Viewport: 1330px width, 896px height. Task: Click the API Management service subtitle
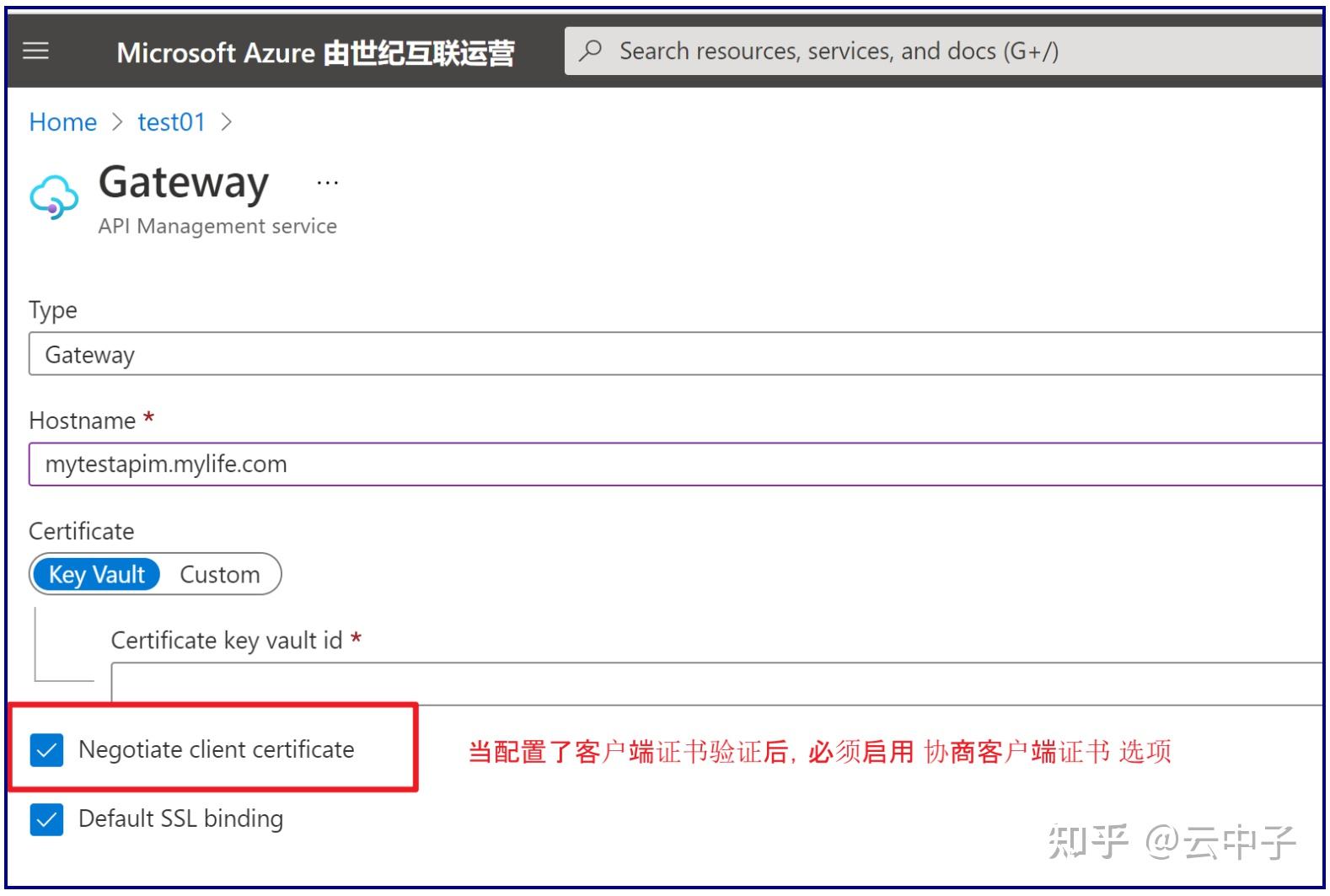[217, 226]
